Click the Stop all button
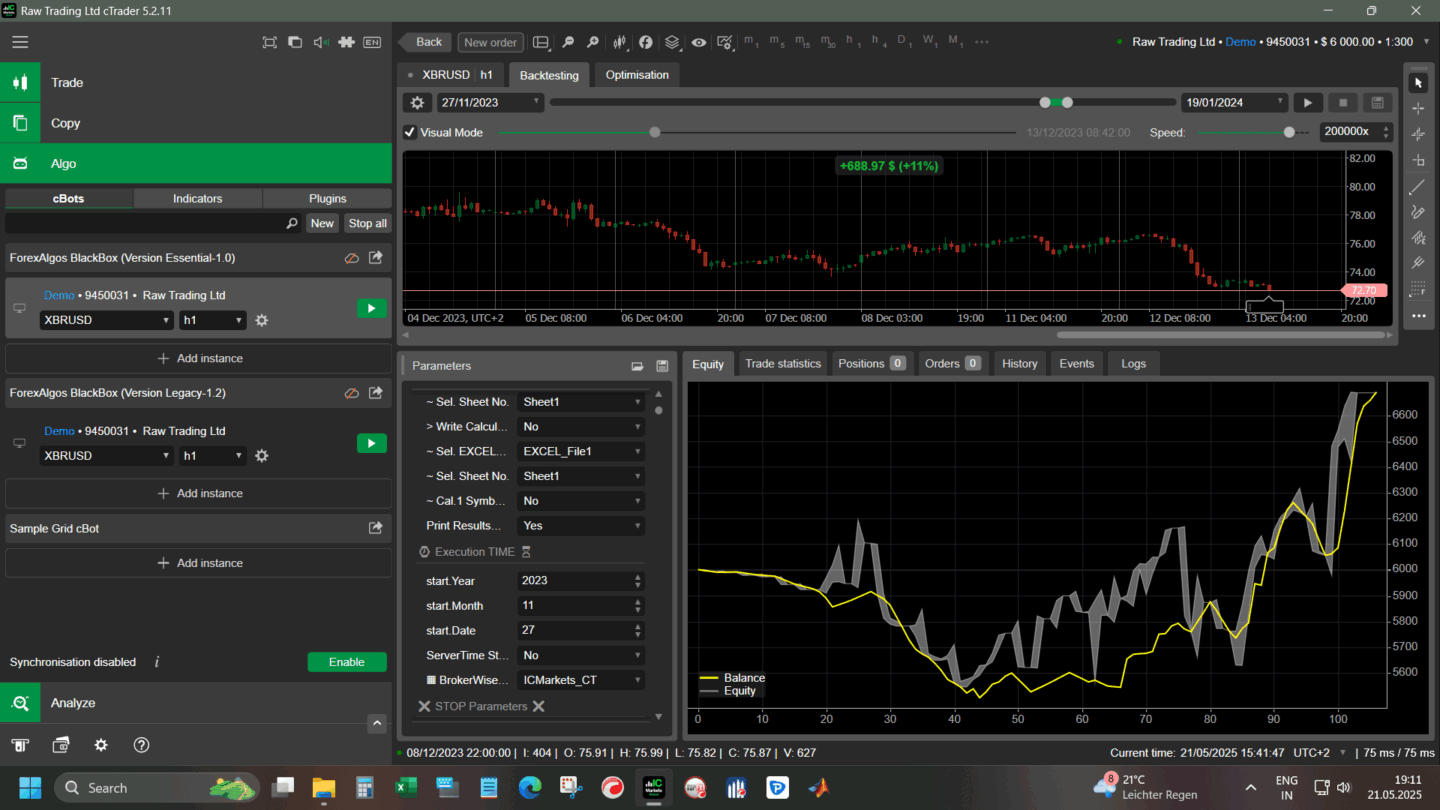Image resolution: width=1440 pixels, height=810 pixels. click(367, 223)
